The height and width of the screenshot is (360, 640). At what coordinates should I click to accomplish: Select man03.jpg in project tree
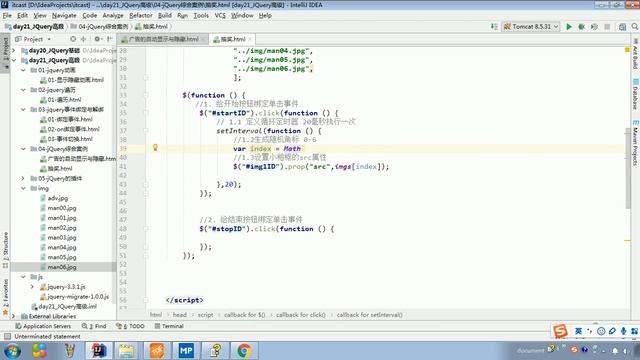coord(62,238)
